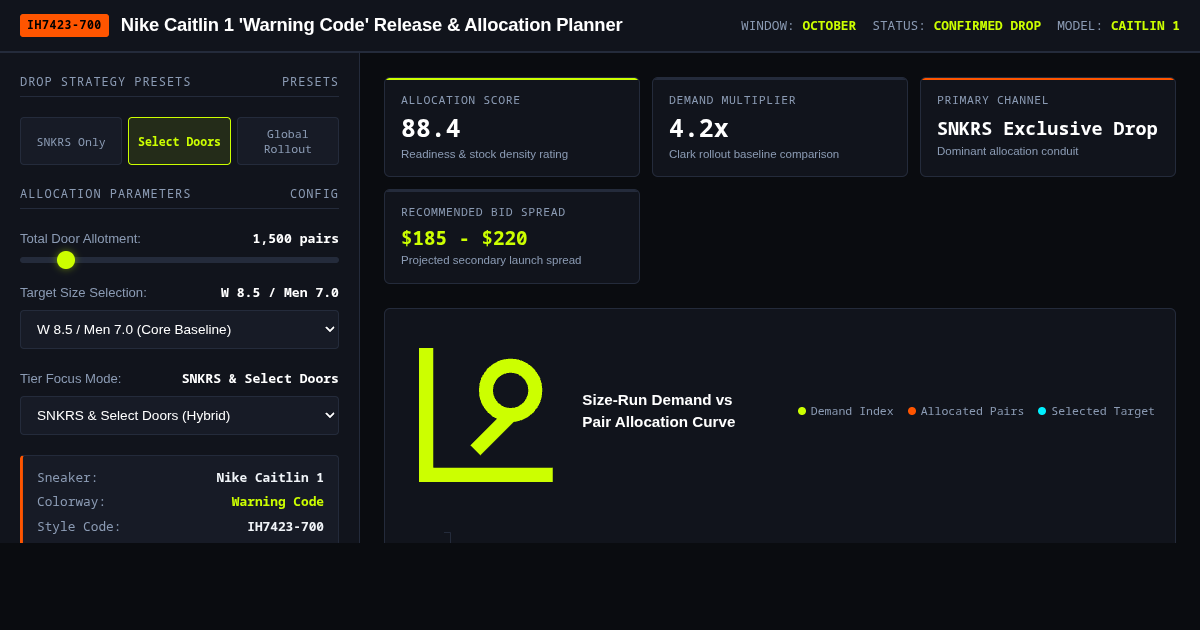1200x630 pixels.
Task: Click the Warning Code colorway value
Action: point(278,501)
